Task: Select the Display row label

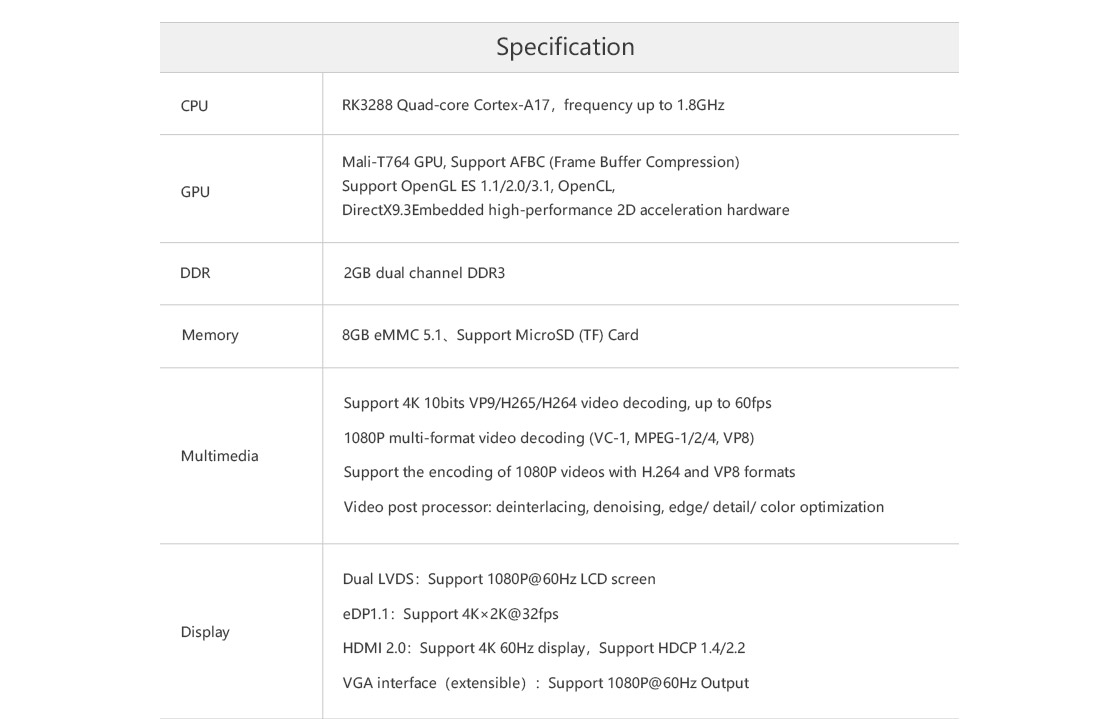Action: point(205,632)
